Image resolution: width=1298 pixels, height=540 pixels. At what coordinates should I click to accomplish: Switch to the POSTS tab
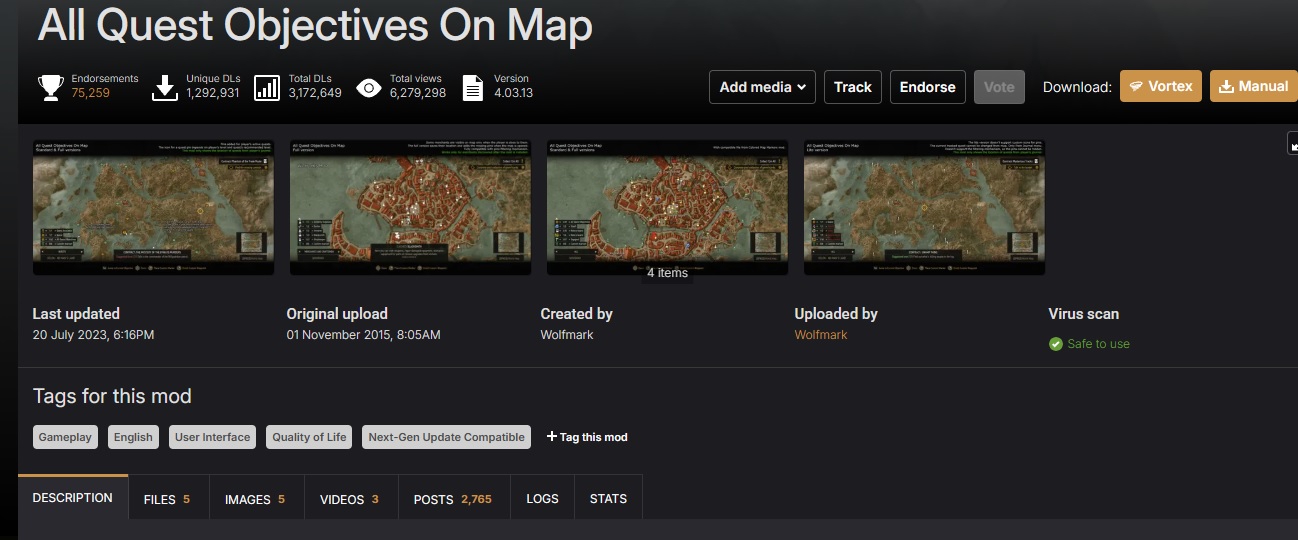pyautogui.click(x=453, y=499)
